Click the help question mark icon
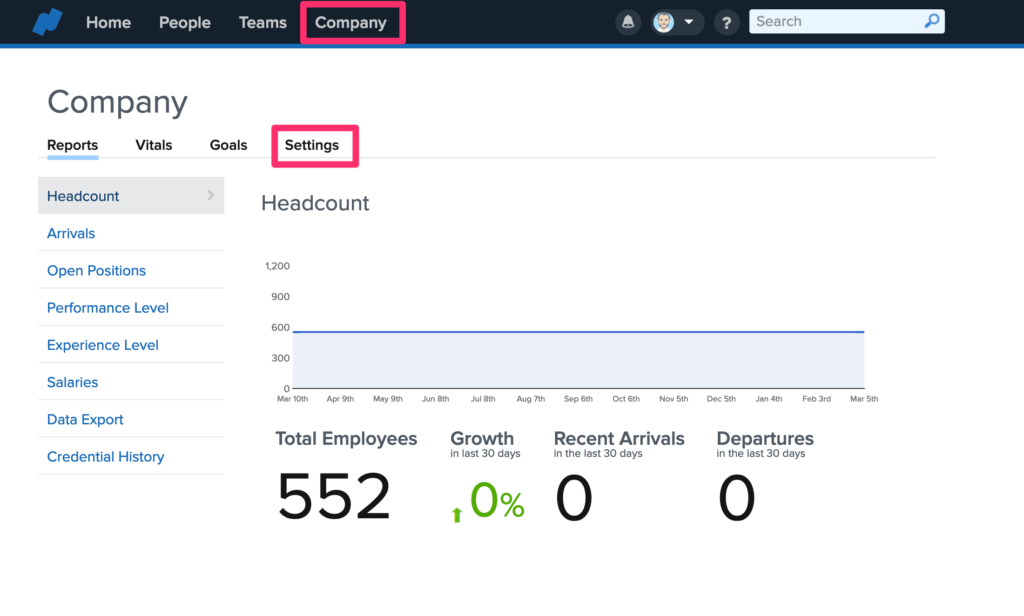Viewport: 1024px width, 616px height. (x=726, y=22)
